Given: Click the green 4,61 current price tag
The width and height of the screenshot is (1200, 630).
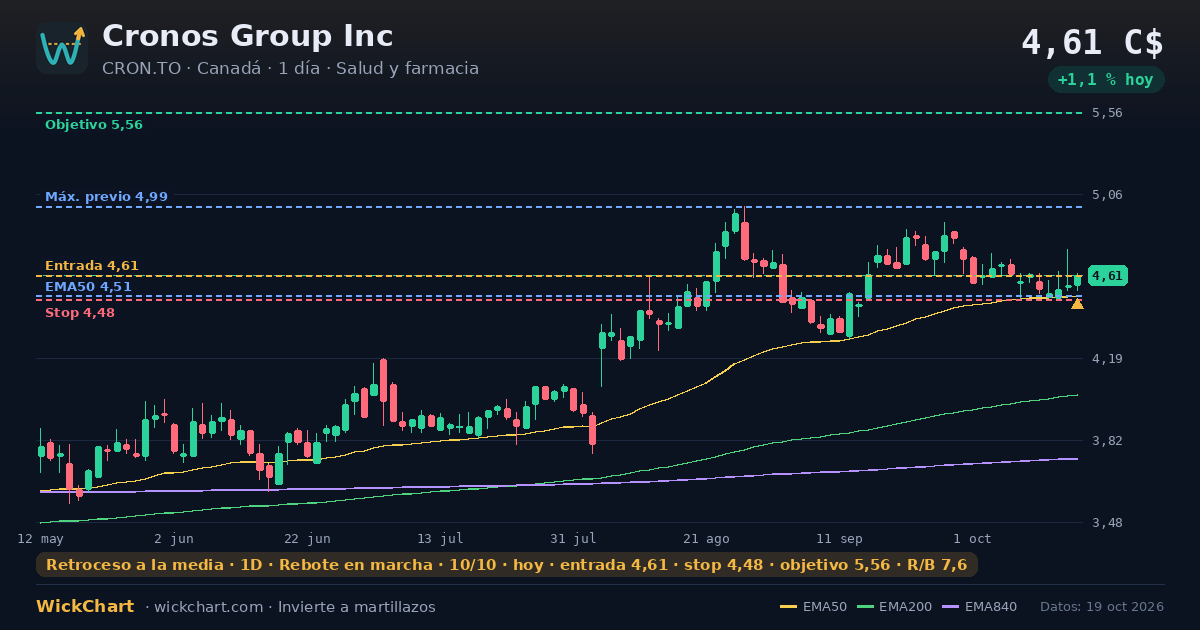Looking at the screenshot, I should (x=1108, y=276).
